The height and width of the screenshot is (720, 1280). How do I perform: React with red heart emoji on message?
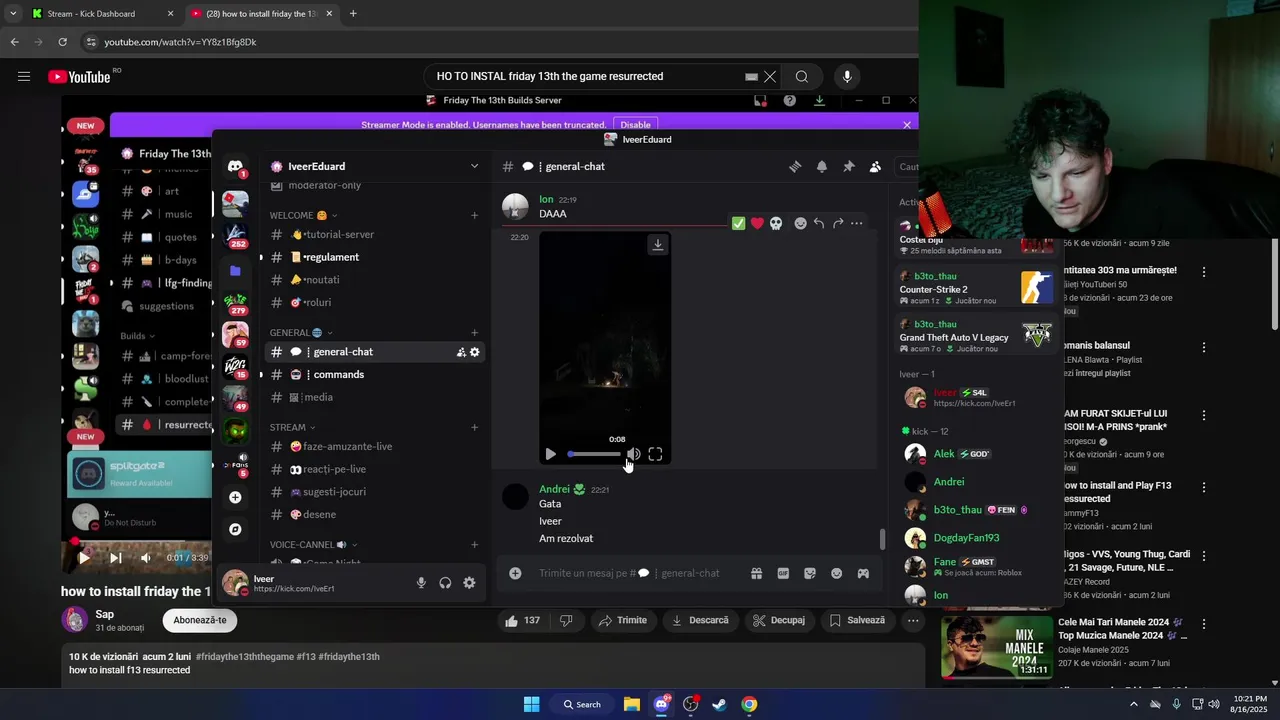pos(757,223)
